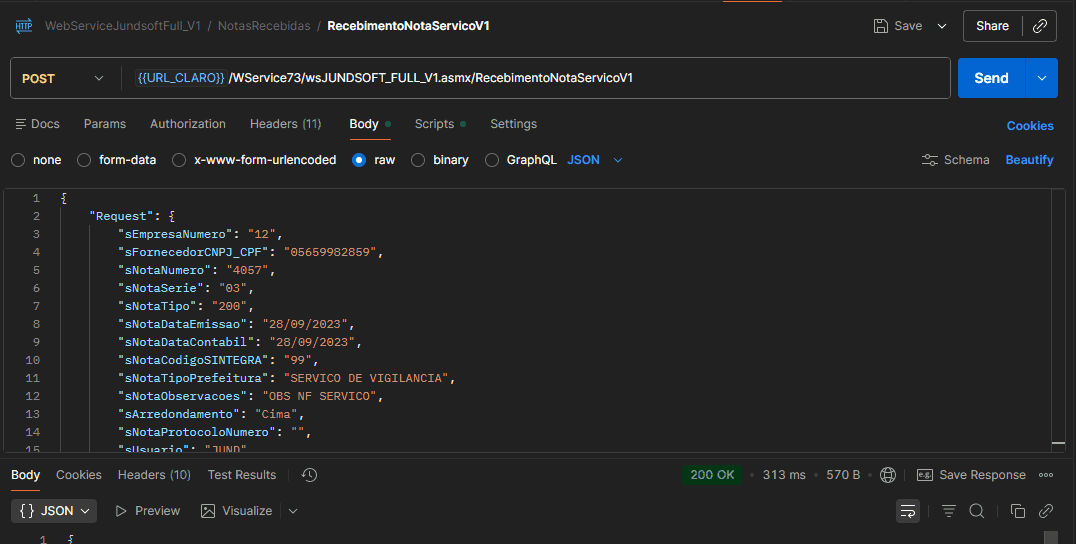This screenshot has width=1076, height=544.
Task: Copy response body using copy icon
Action: click(1018, 511)
